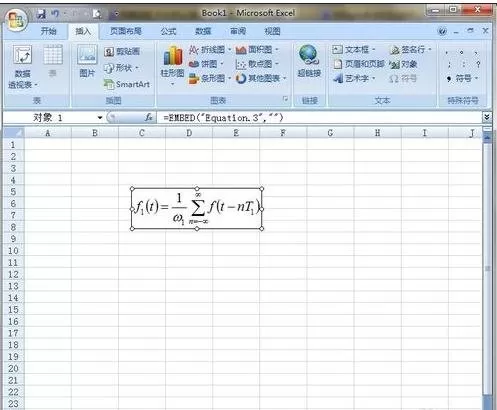Select column A header
This screenshot has height=410, width=497.
pos(48,133)
